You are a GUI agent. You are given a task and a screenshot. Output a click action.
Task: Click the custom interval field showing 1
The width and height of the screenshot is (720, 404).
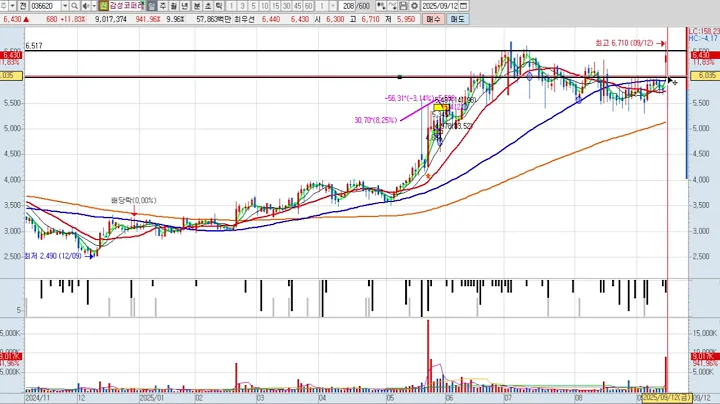click(x=322, y=6)
